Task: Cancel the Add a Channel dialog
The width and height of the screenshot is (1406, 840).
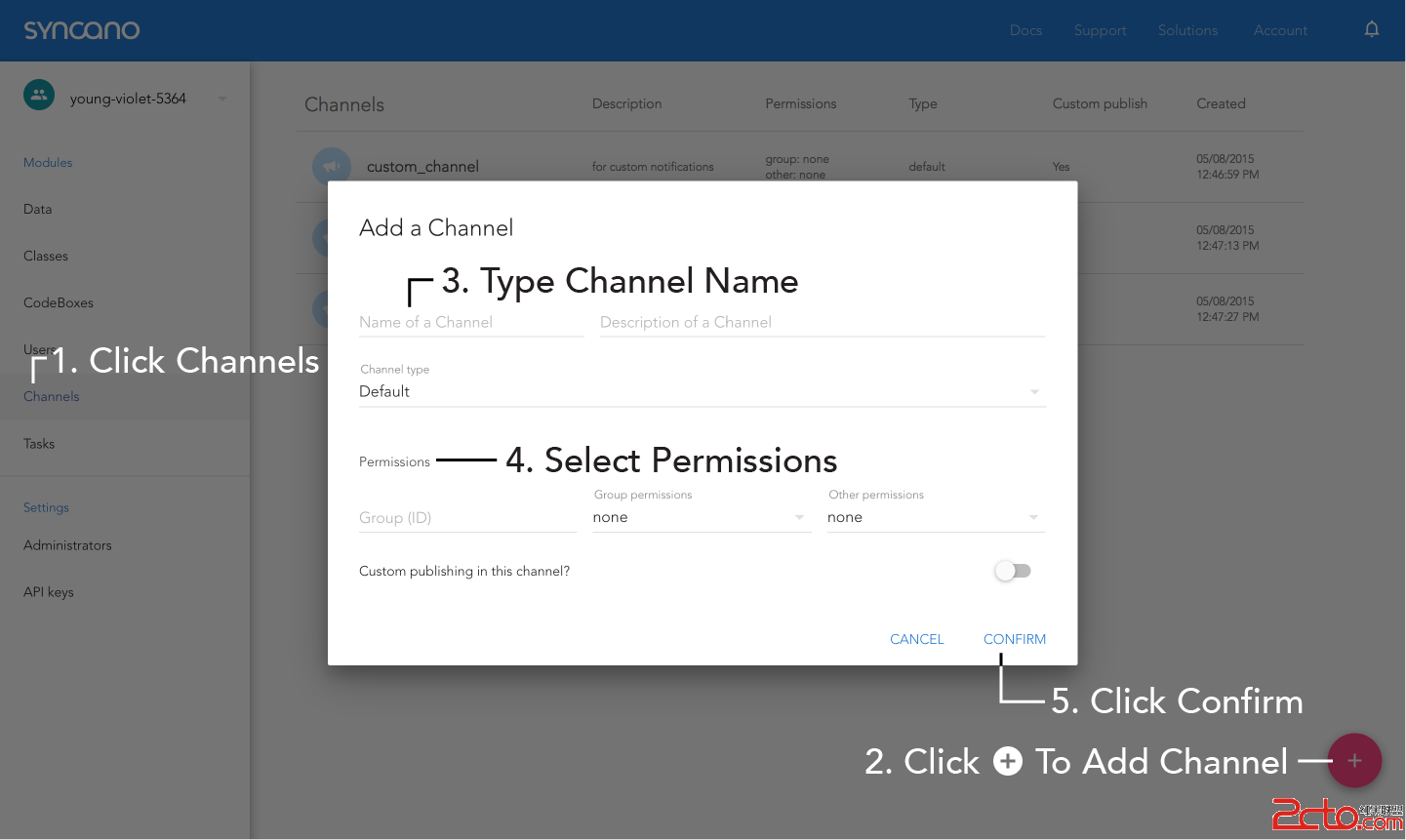Action: point(916,639)
